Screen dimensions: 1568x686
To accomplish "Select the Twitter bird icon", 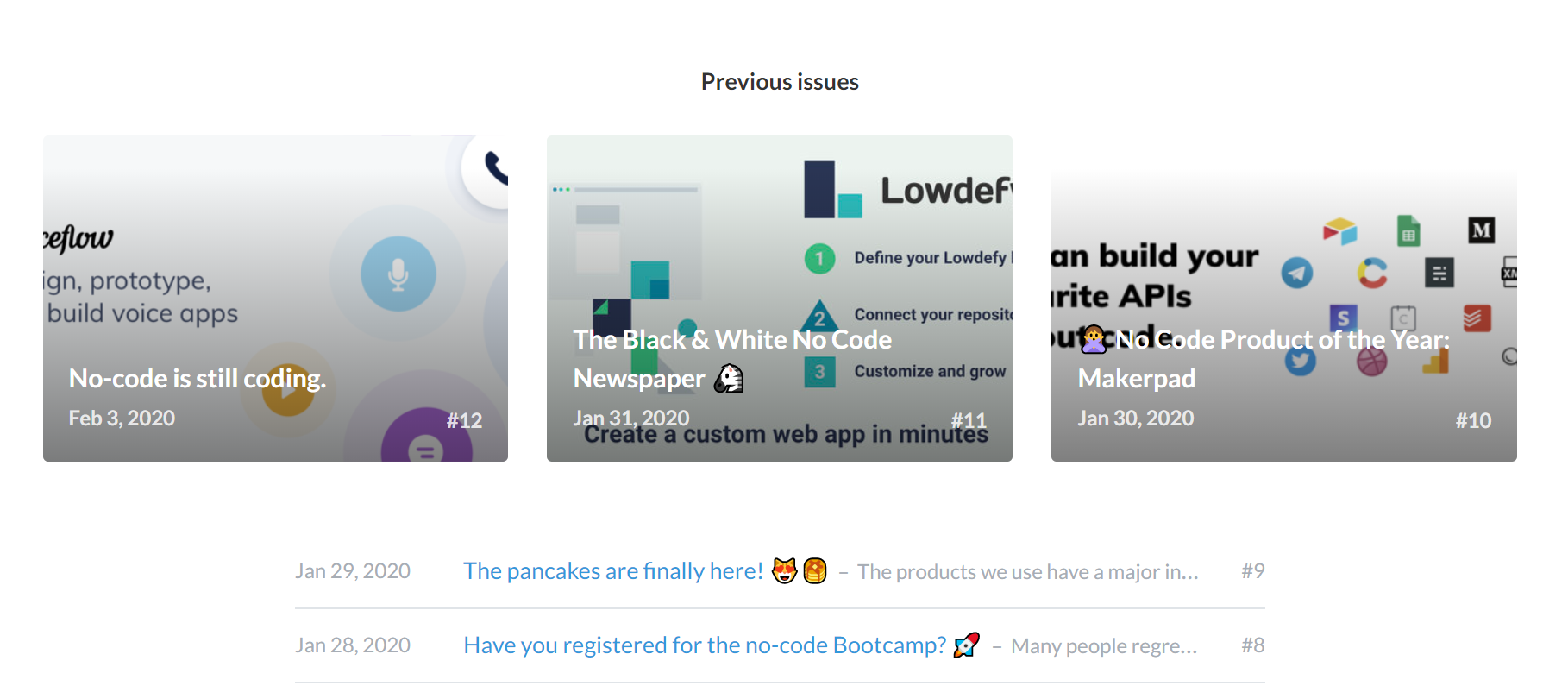I will 1301,362.
